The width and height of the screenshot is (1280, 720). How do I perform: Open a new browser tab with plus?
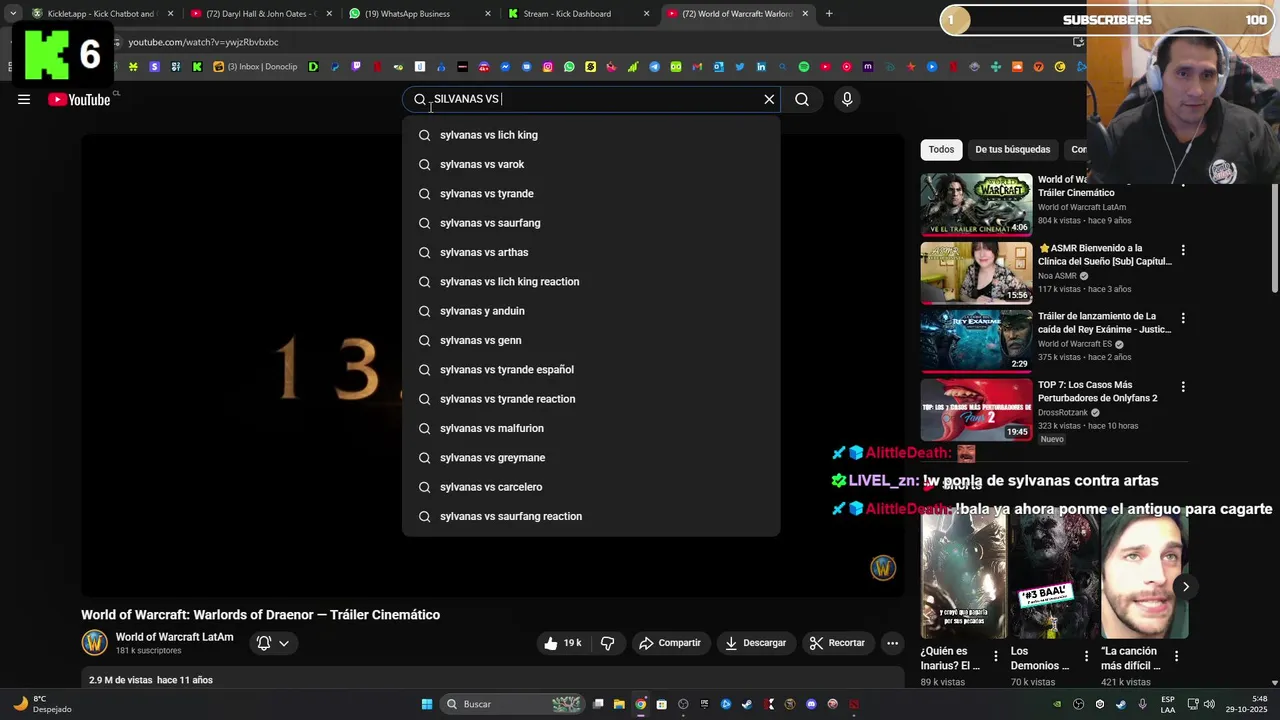click(829, 14)
